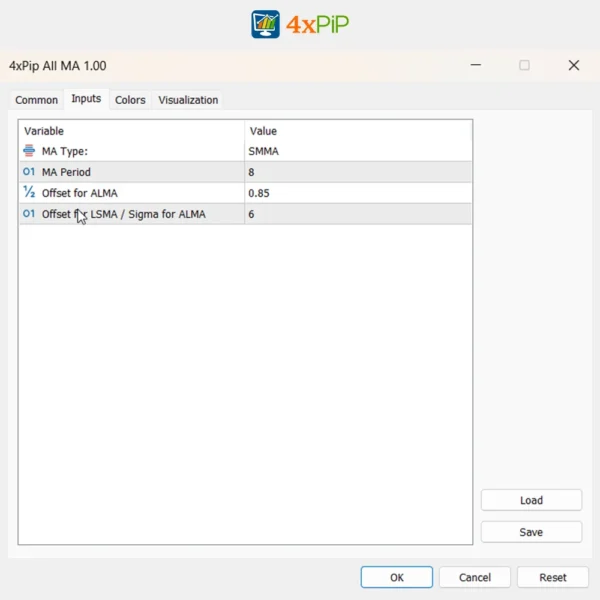600x600 pixels.
Task: Click the MA Type enum icon
Action: tap(29, 151)
